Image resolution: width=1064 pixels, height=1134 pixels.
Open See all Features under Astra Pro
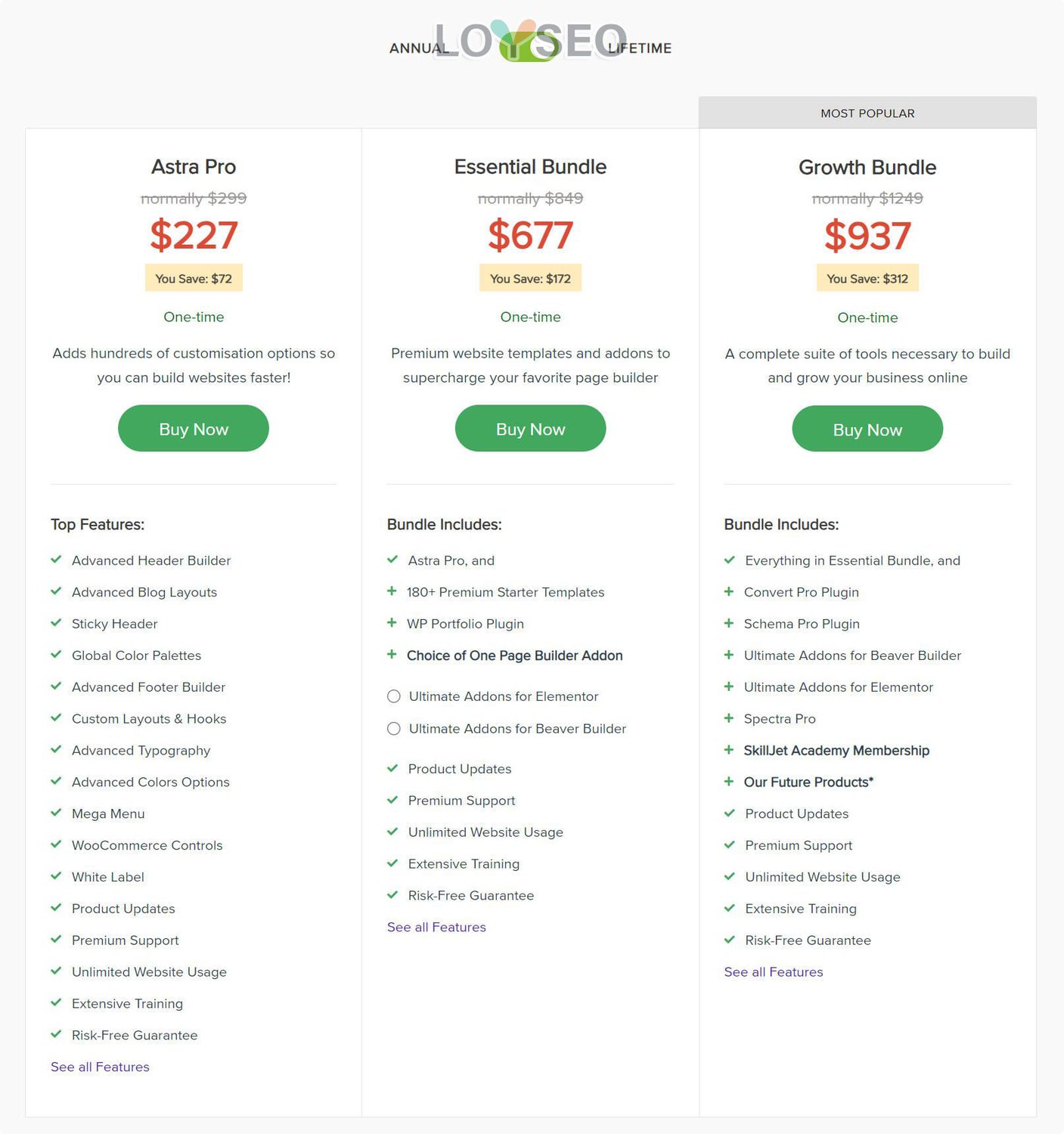tap(100, 1067)
